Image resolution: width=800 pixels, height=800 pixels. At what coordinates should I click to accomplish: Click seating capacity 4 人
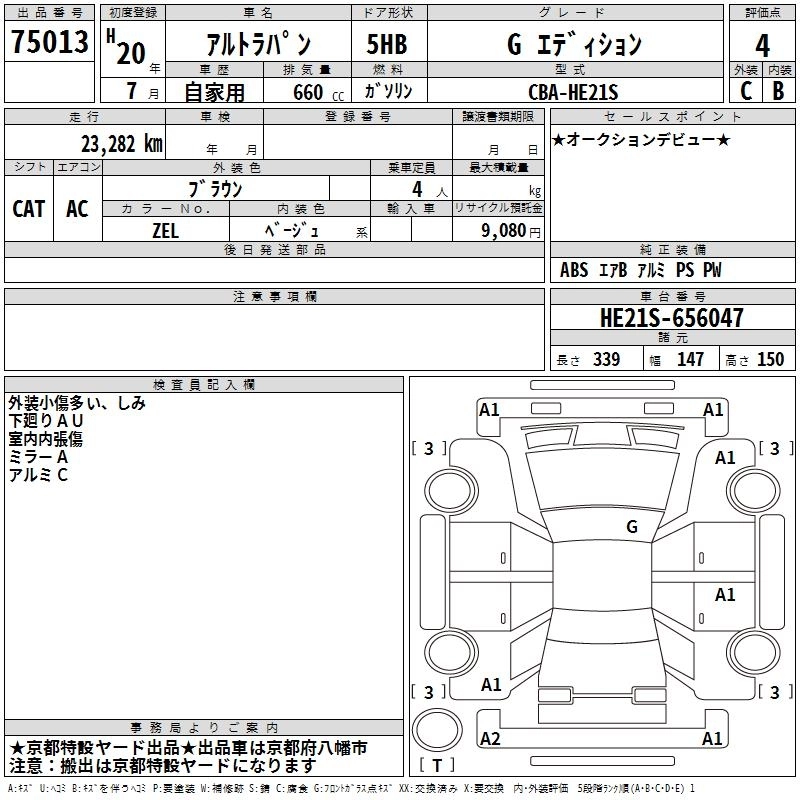pos(430,189)
